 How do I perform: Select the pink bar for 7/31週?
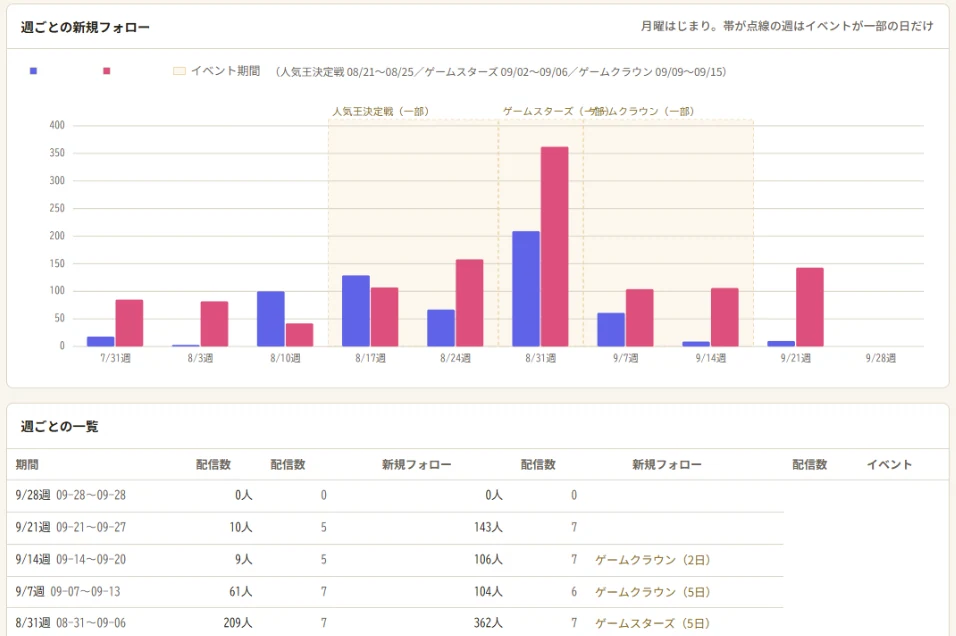[x=129, y=323]
